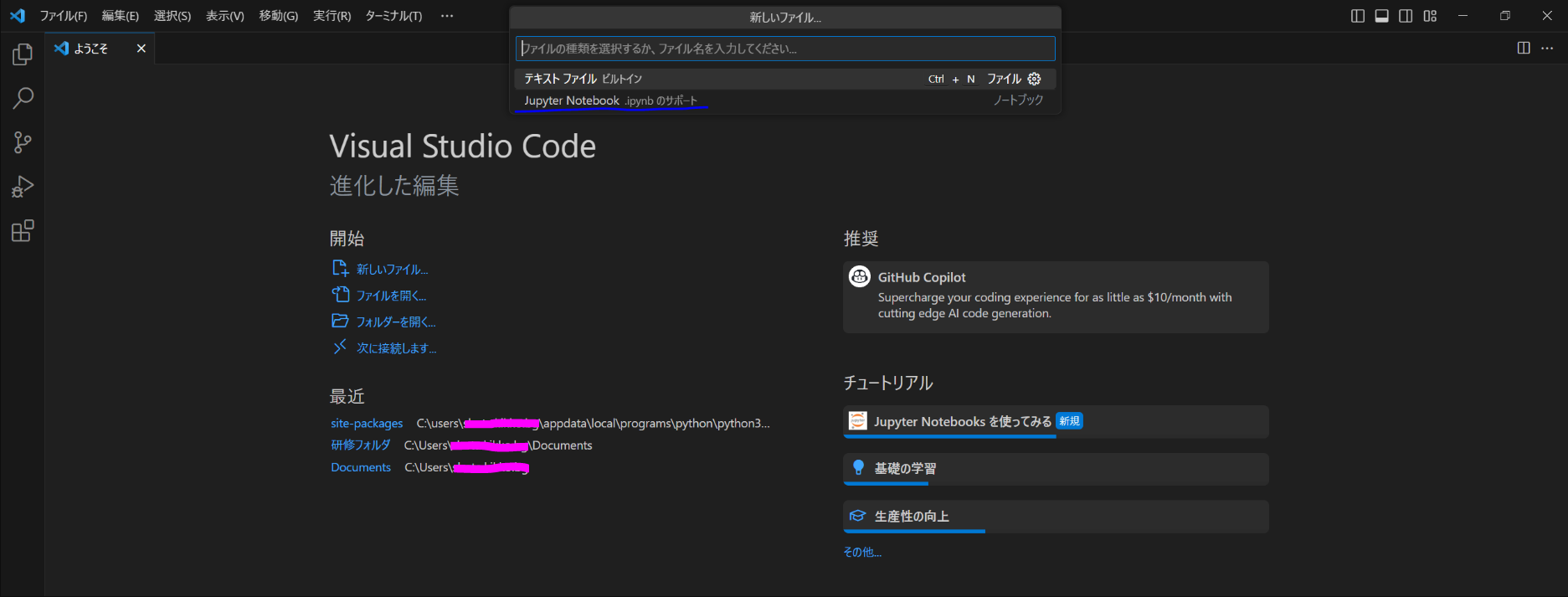Click the new file icon beside 新しいファイル
This screenshot has height=597, width=1568.
click(340, 268)
